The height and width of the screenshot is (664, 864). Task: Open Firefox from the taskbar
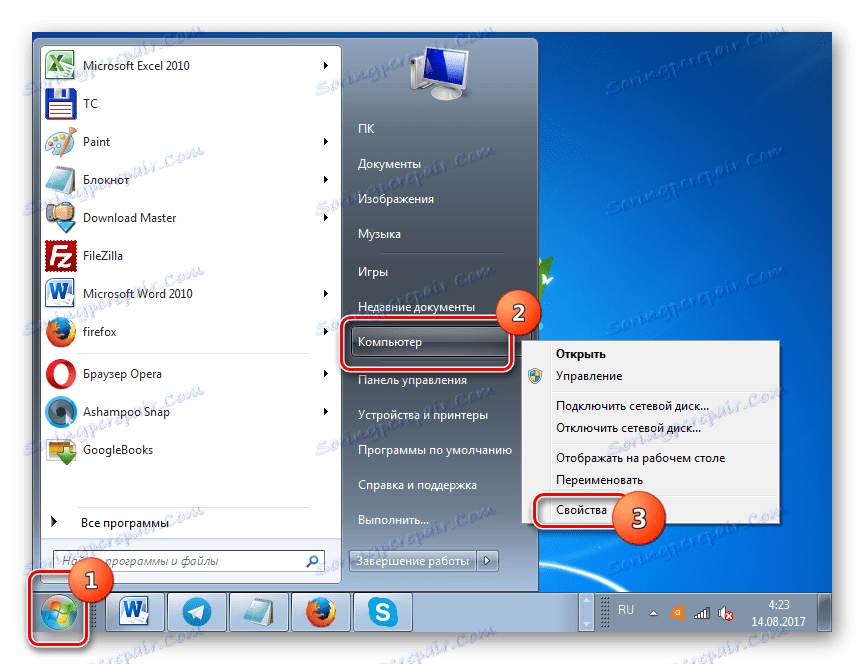[321, 612]
